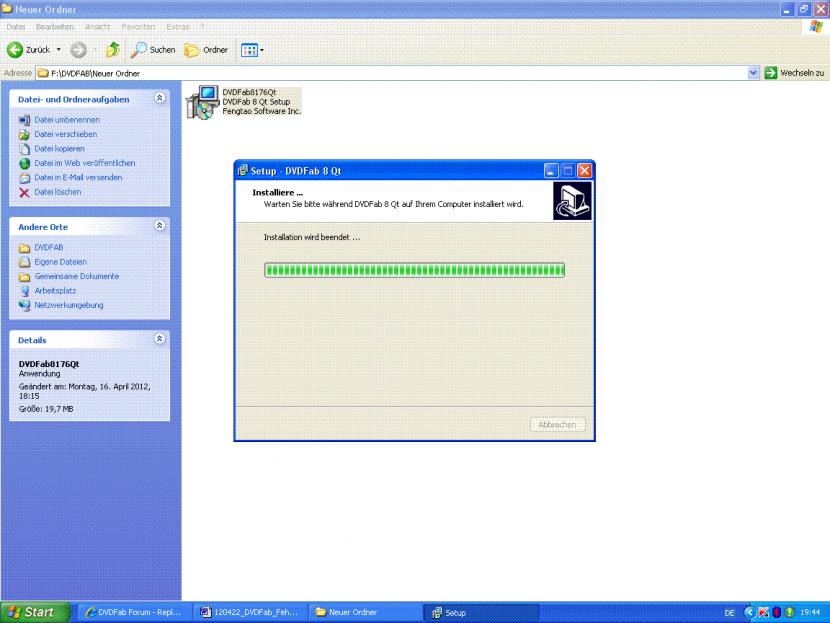This screenshot has width=830, height=623.
Task: Toggle the Ordner folder tree view
Action: [x=207, y=49]
